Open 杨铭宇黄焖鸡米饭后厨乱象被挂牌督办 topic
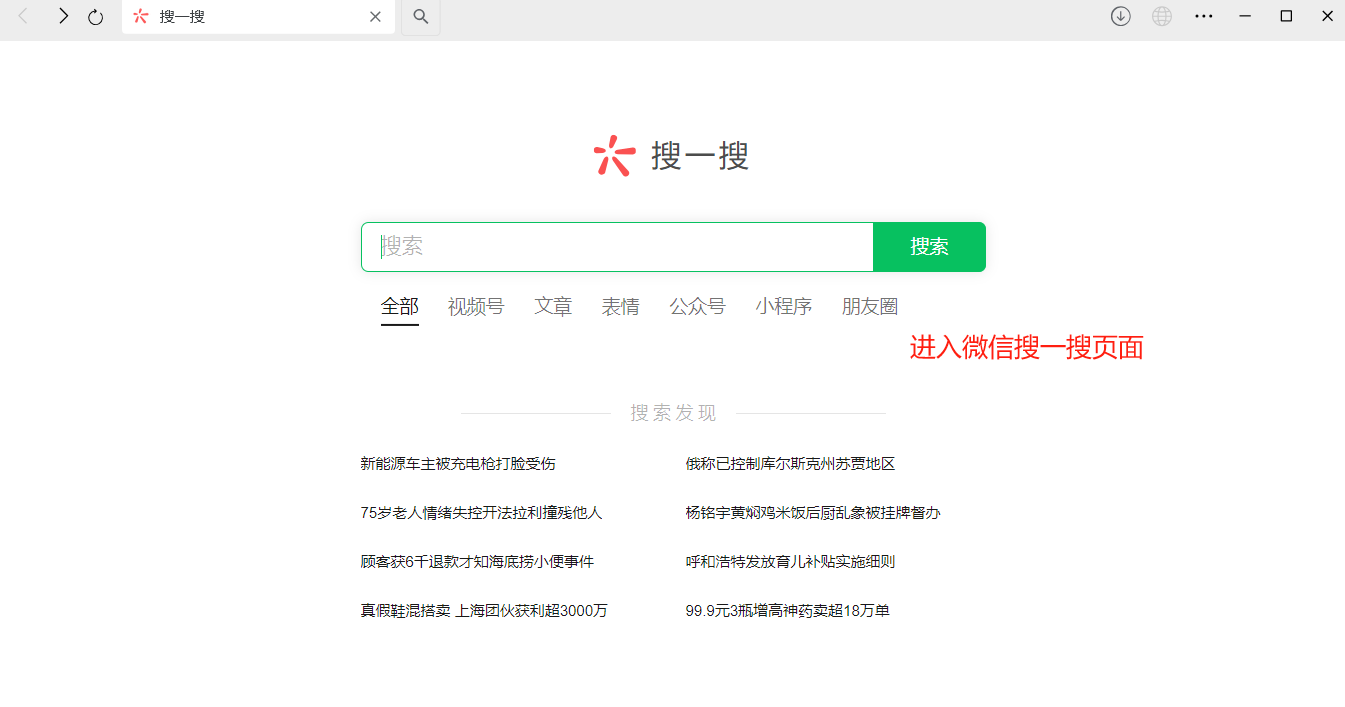 pyautogui.click(x=813, y=513)
